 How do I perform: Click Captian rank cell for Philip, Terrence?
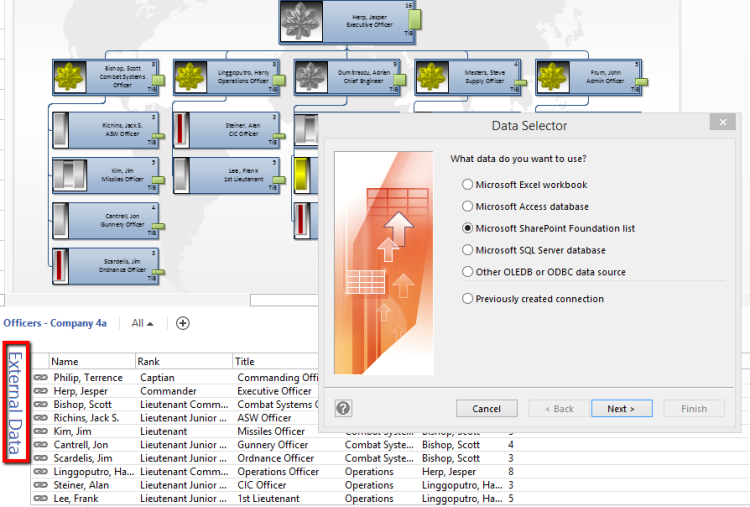[x=157, y=378]
